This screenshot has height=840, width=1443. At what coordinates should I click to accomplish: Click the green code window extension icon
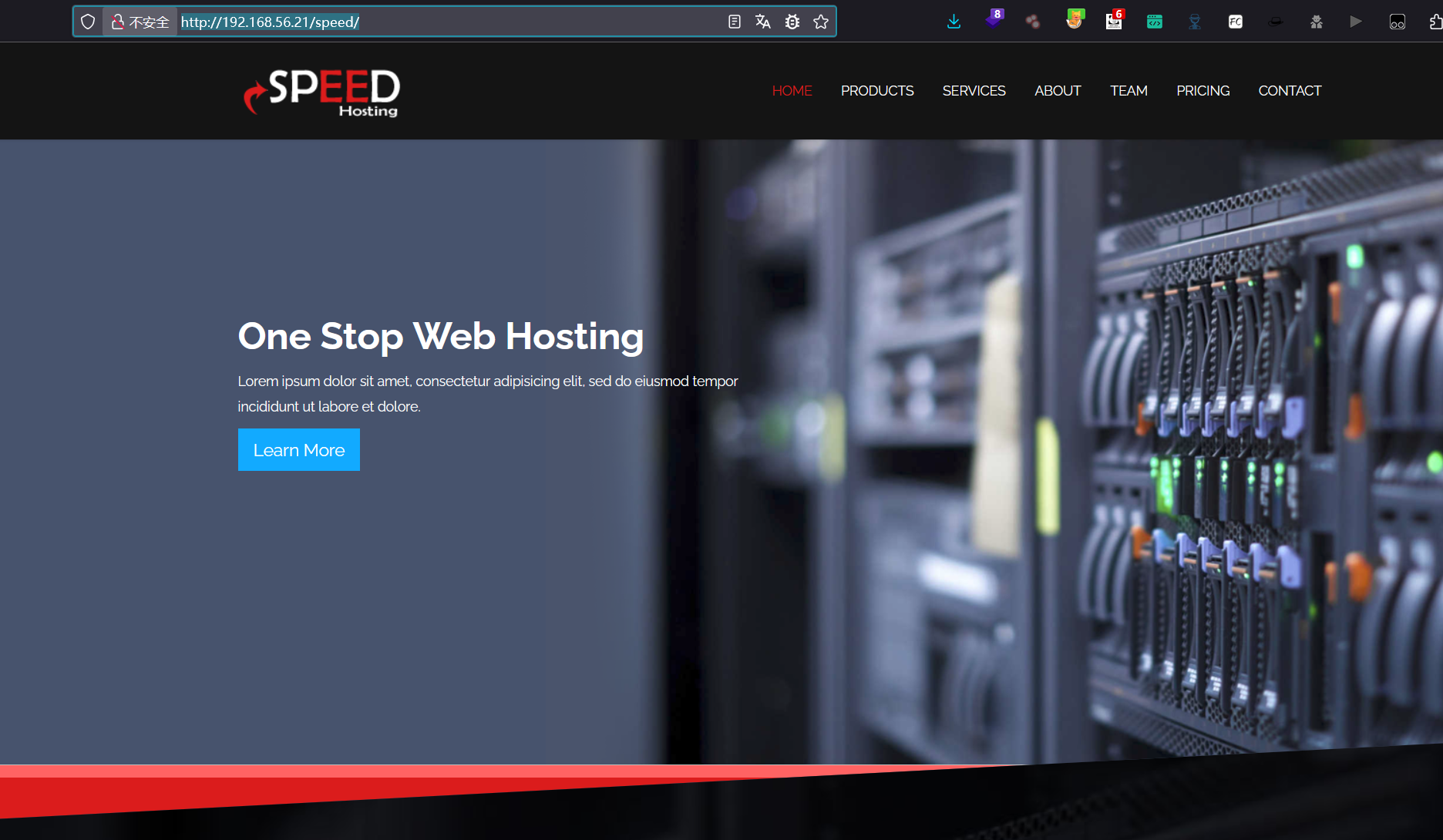pyautogui.click(x=1154, y=22)
